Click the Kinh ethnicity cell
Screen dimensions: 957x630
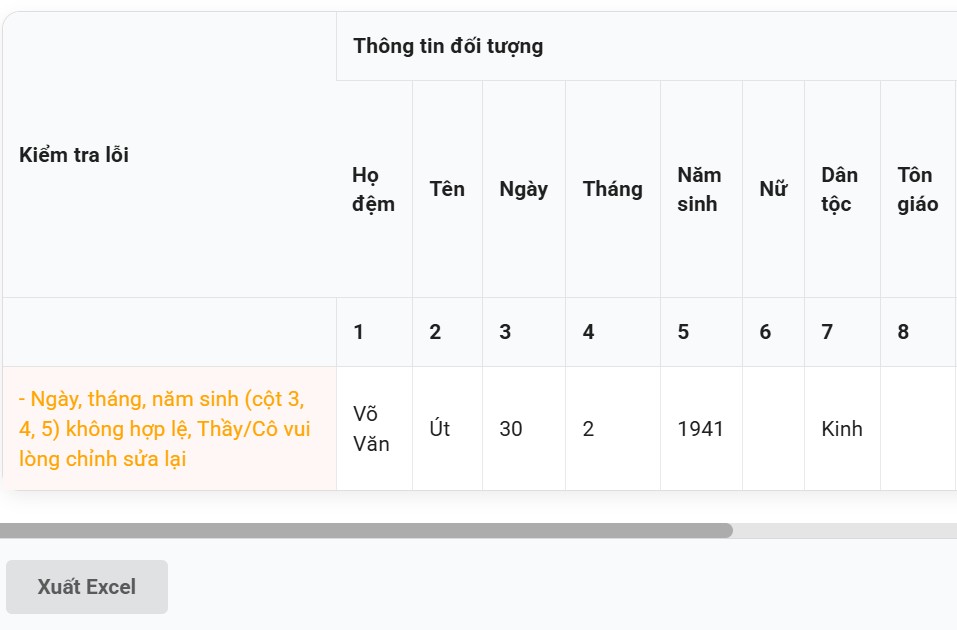(841, 429)
